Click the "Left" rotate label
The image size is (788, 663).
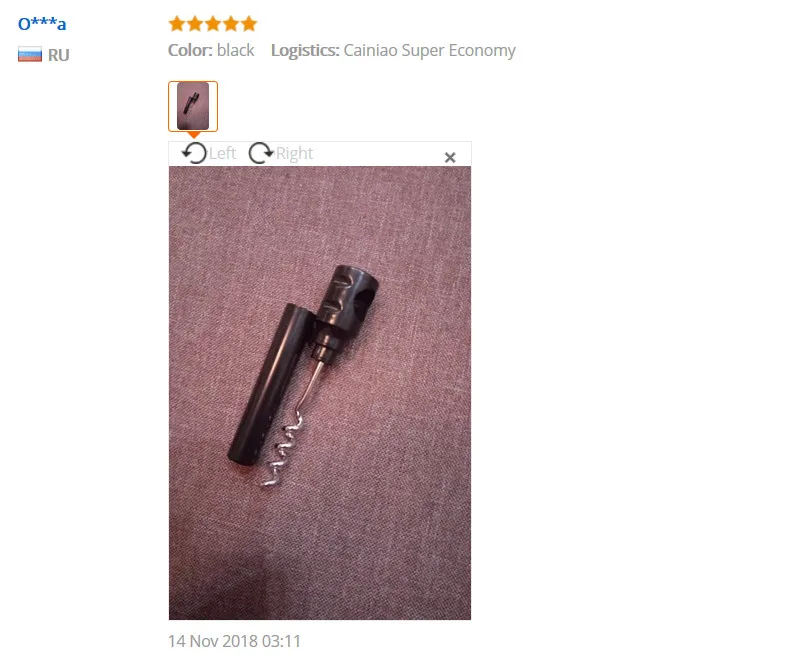coord(222,153)
